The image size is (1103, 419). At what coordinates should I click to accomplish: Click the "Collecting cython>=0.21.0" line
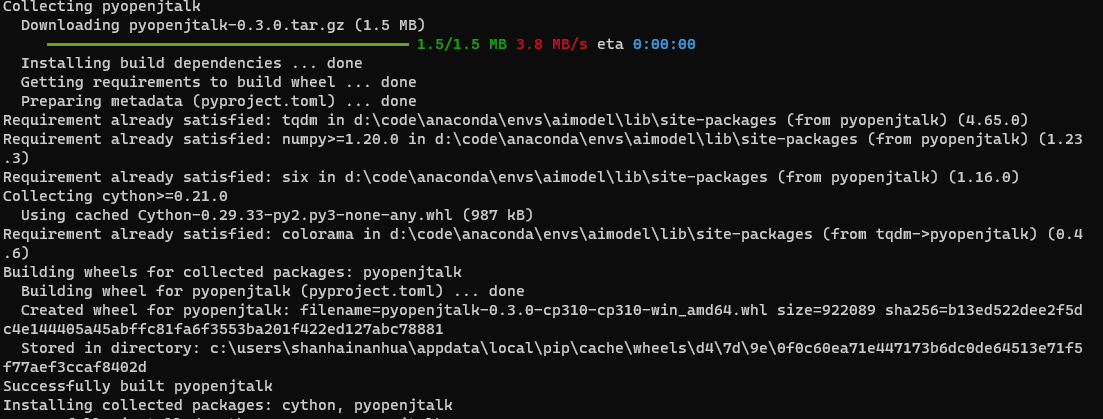(115, 196)
